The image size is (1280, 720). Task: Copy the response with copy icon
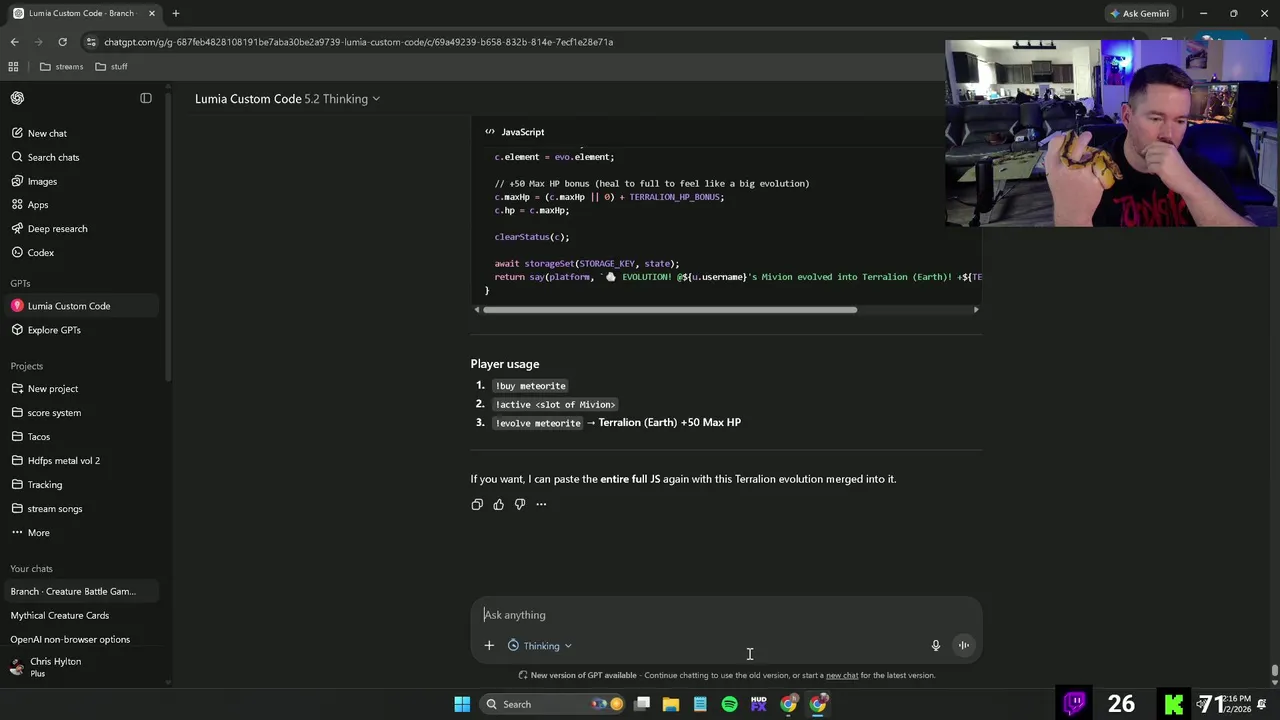pos(477,504)
